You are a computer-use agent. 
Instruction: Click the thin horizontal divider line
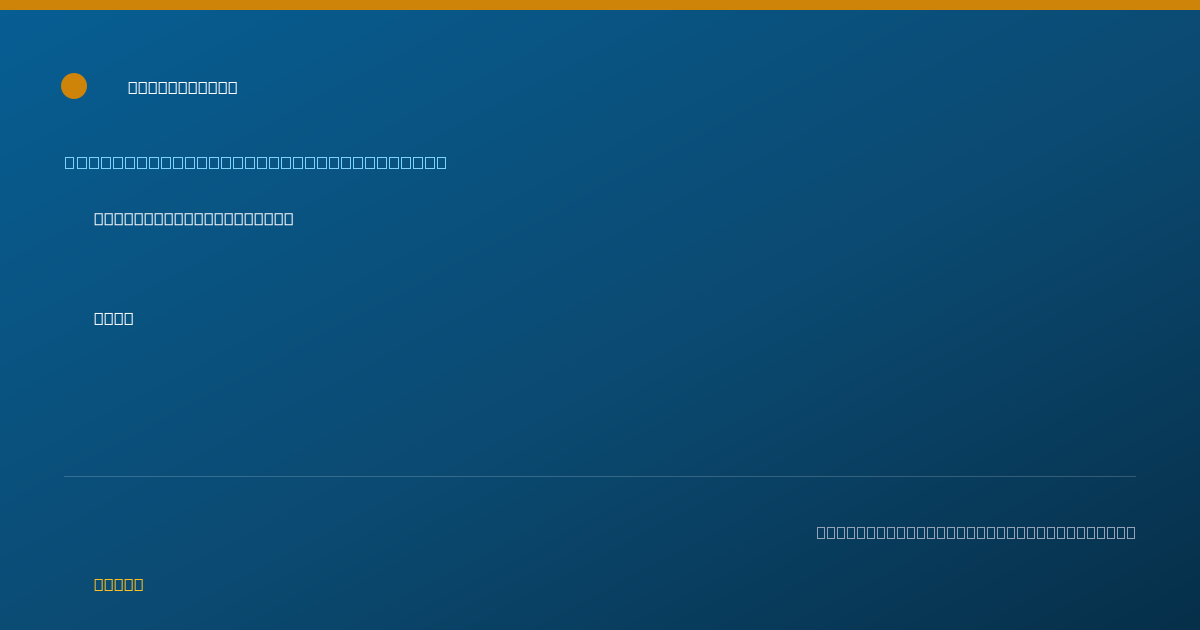tap(600, 476)
